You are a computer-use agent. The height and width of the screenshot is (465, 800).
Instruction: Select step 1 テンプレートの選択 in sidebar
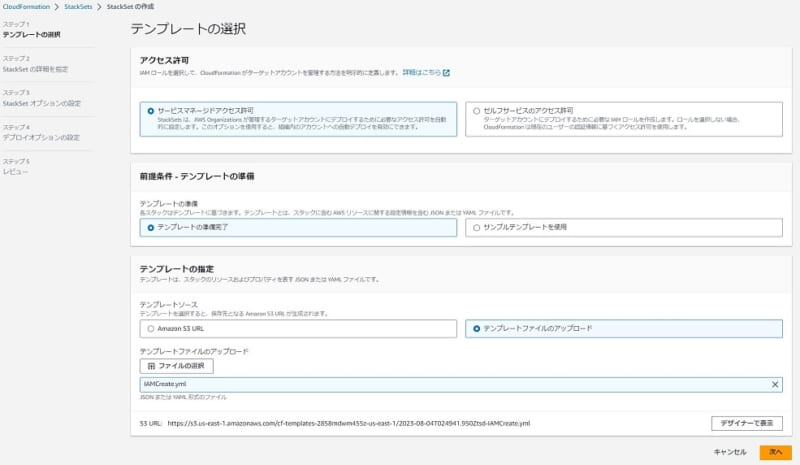point(32,35)
